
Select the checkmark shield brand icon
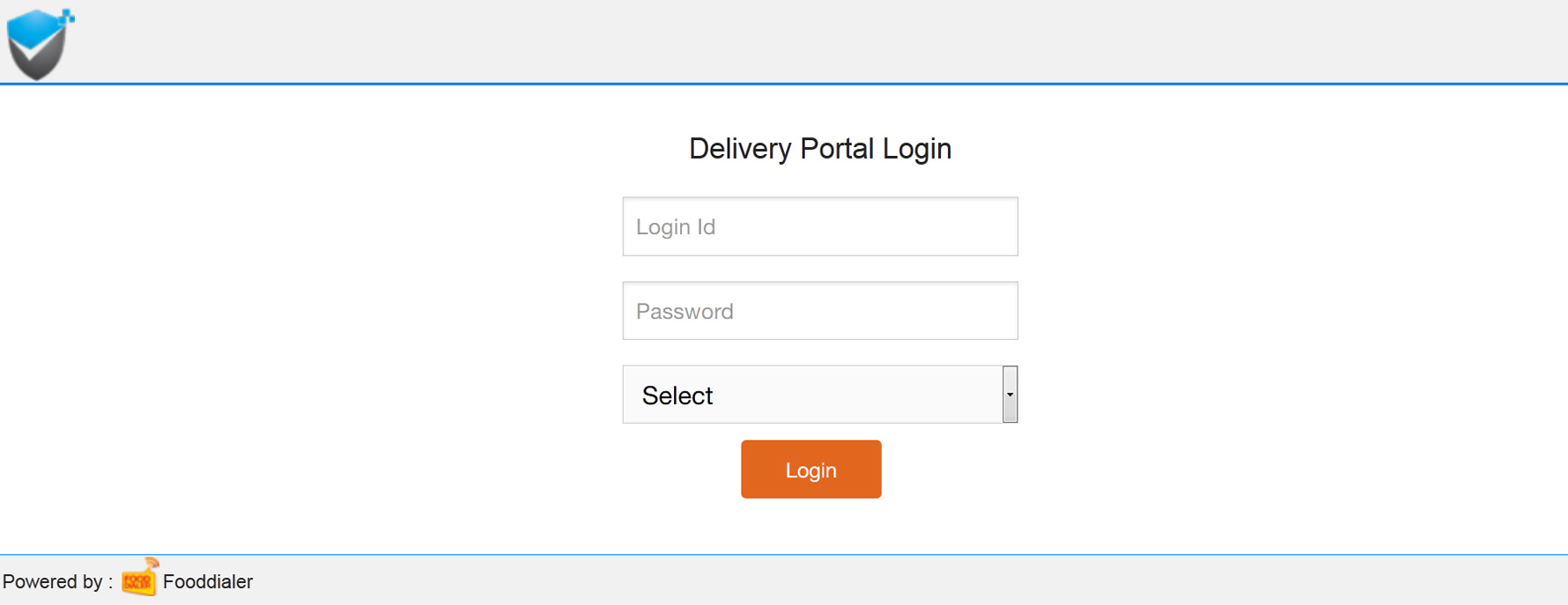click(40, 44)
